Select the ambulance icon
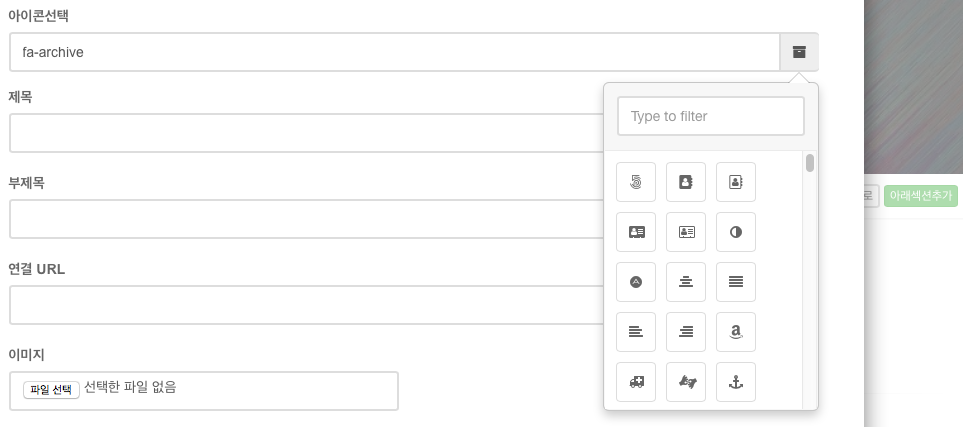The height and width of the screenshot is (427, 963). [x=636, y=382]
